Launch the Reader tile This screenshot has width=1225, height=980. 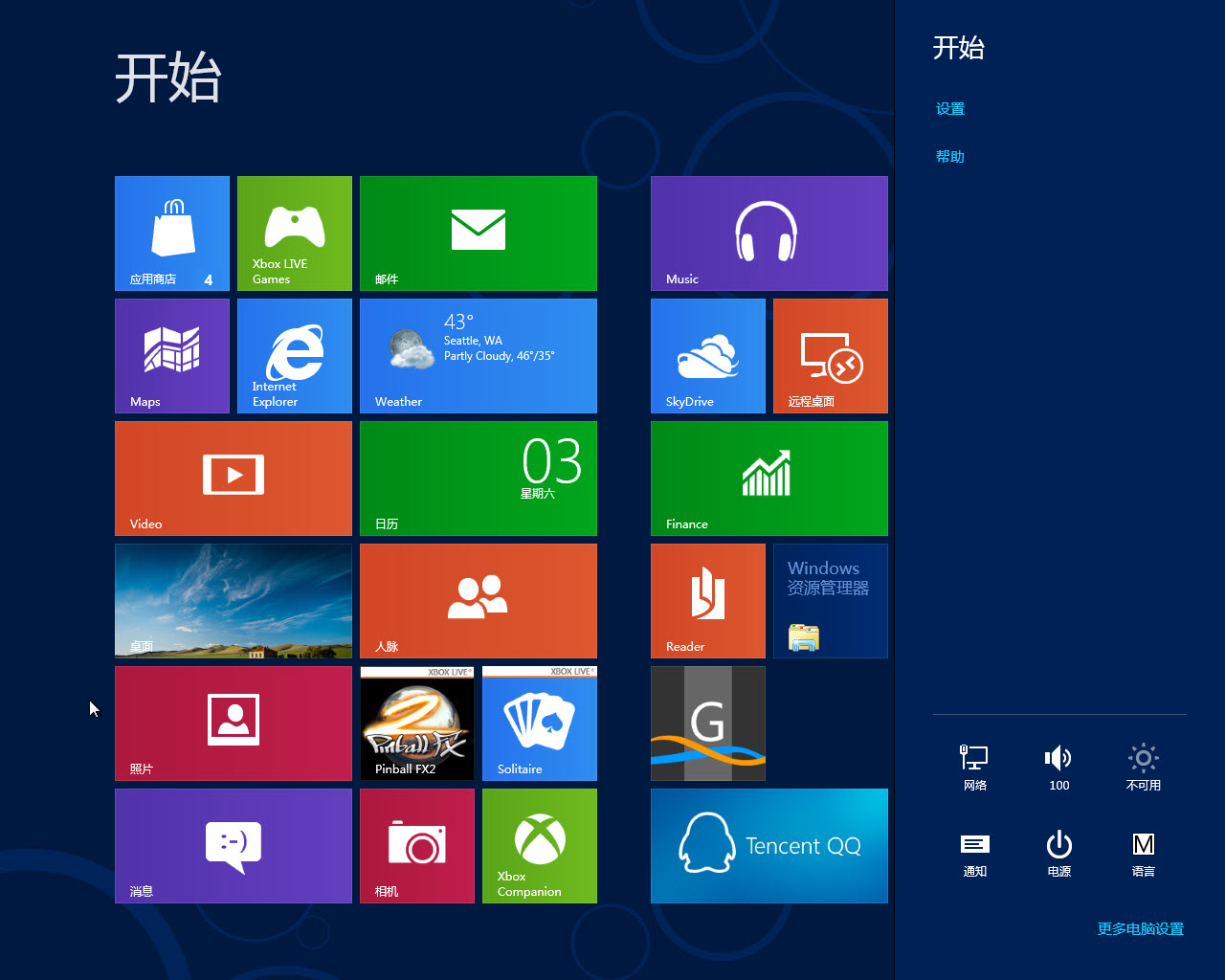[x=708, y=601]
